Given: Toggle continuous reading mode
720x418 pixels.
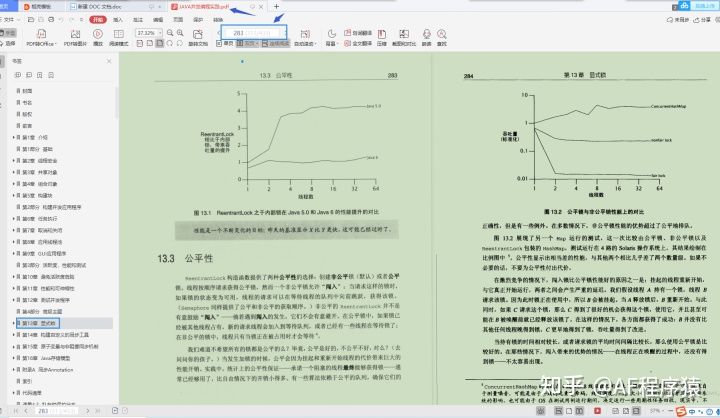Looking at the screenshot, I should (276, 43).
